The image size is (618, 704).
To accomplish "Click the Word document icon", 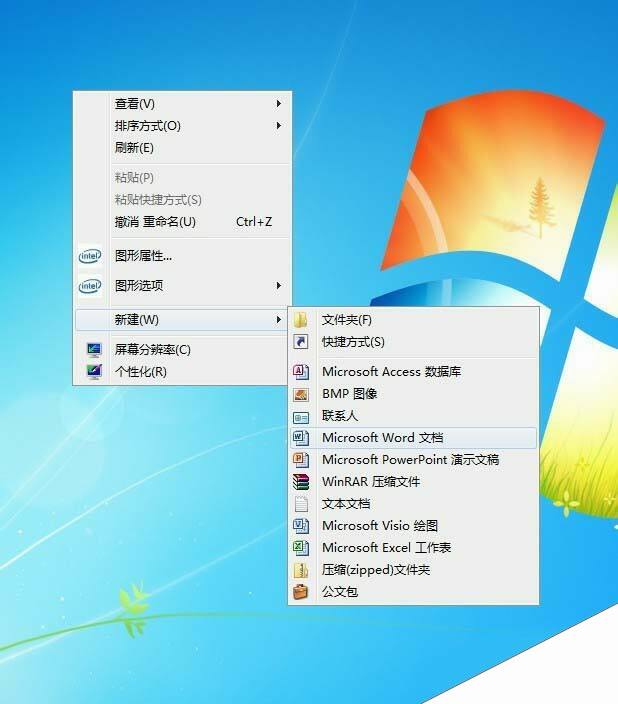I will [300, 437].
